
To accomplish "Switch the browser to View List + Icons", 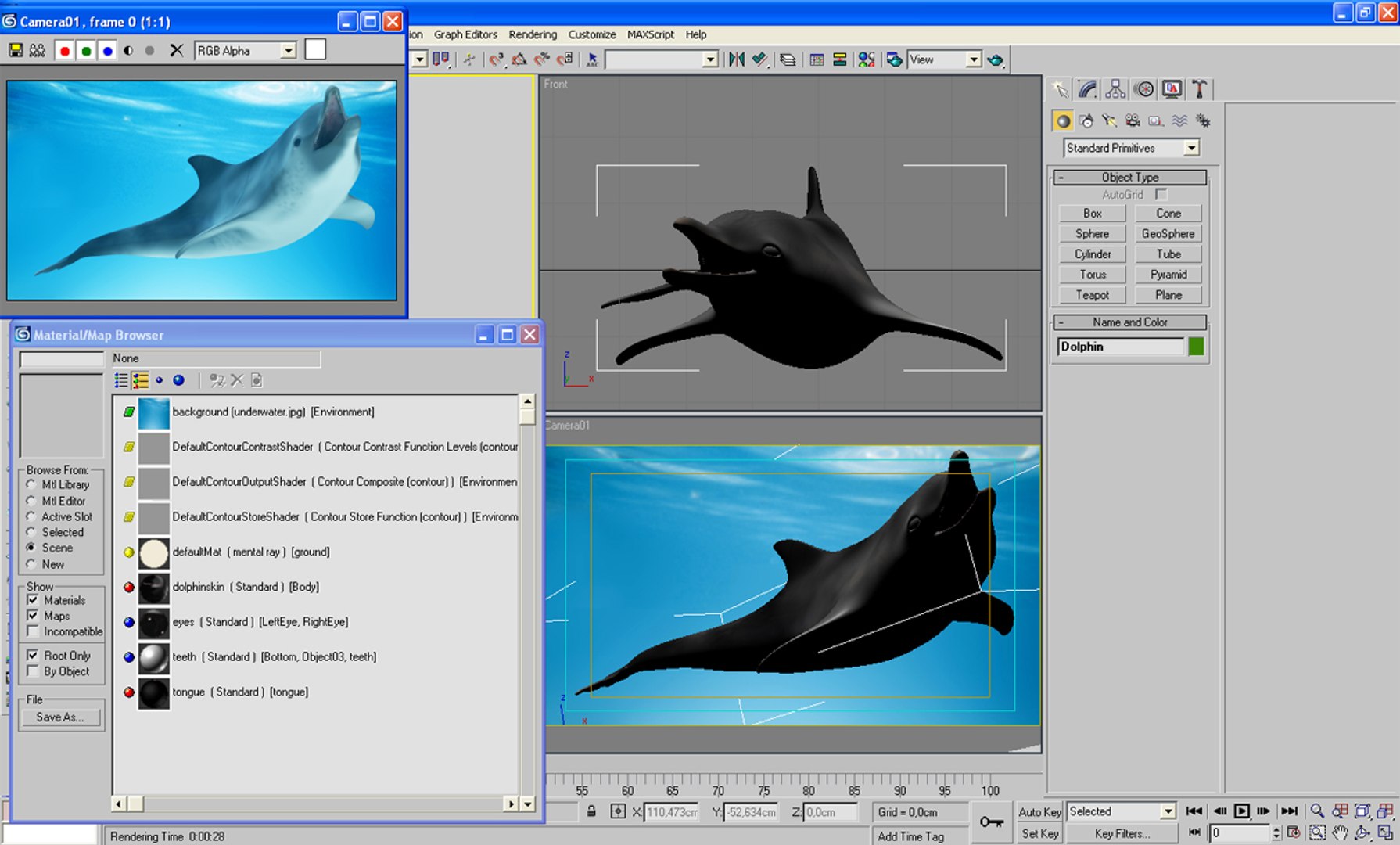I will 141,380.
